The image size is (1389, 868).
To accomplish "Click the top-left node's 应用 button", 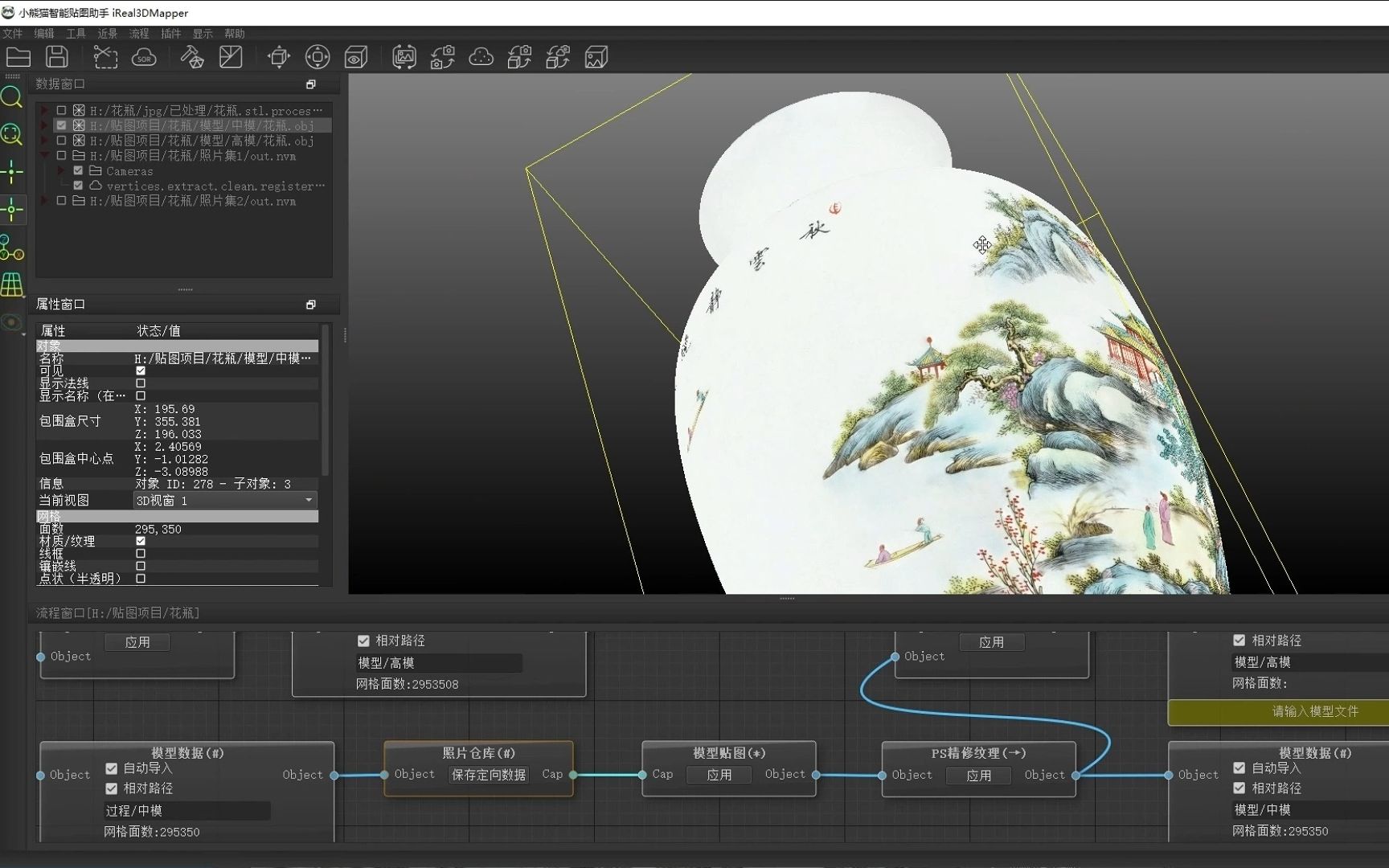I will pyautogui.click(x=137, y=642).
